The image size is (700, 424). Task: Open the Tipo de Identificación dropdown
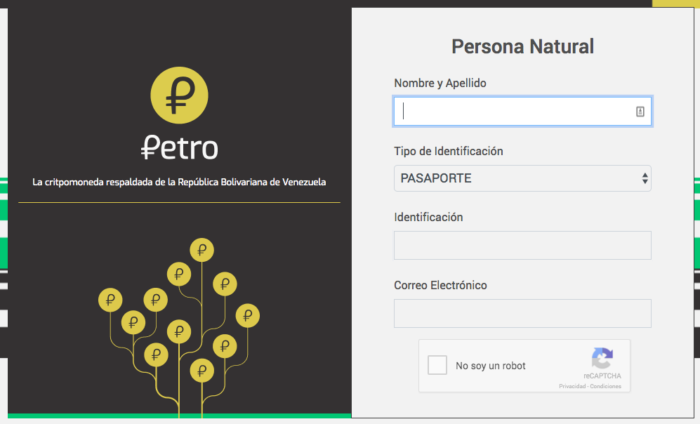click(x=522, y=179)
